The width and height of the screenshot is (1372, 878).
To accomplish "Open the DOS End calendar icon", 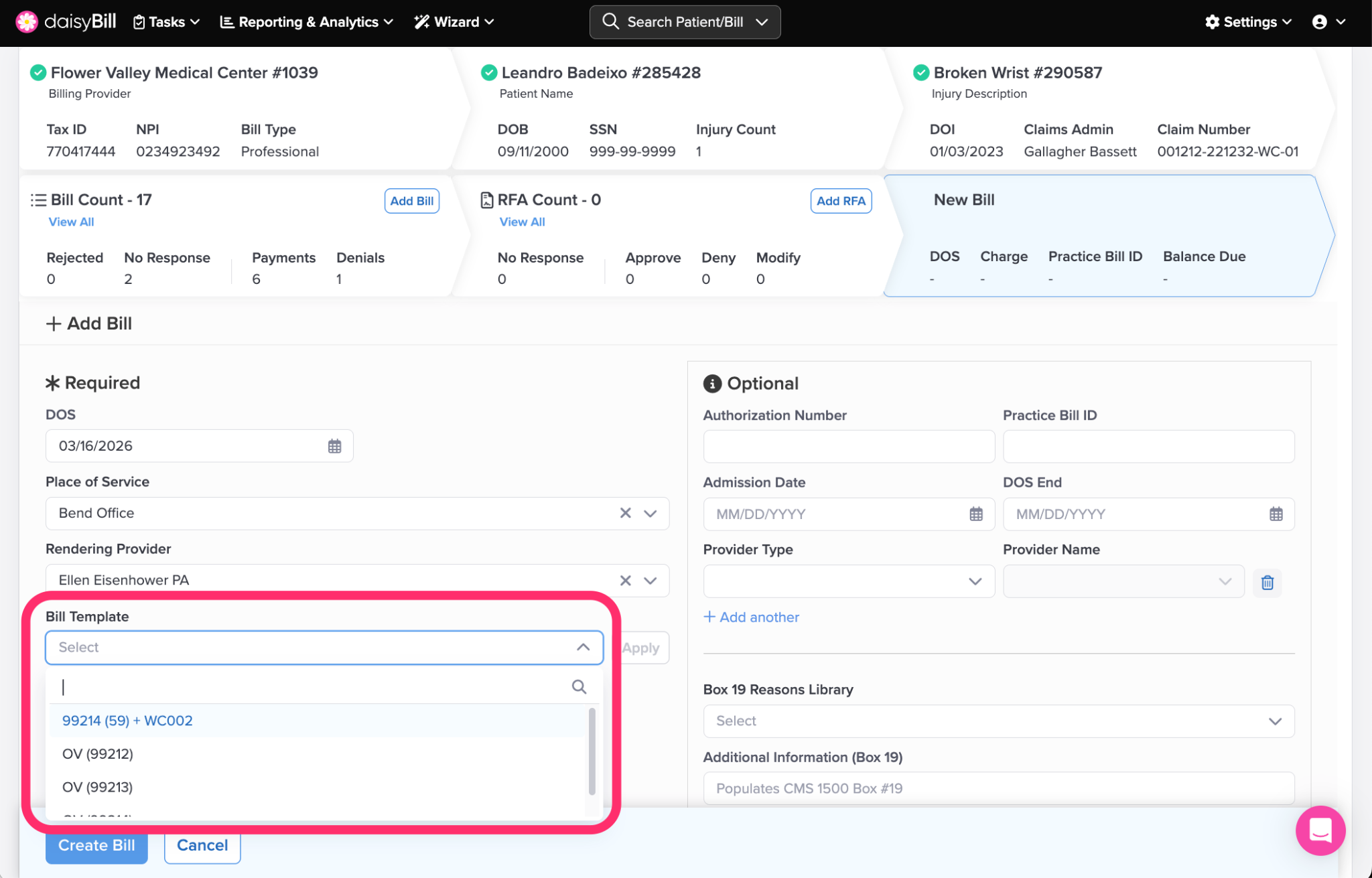I will click(x=1276, y=514).
